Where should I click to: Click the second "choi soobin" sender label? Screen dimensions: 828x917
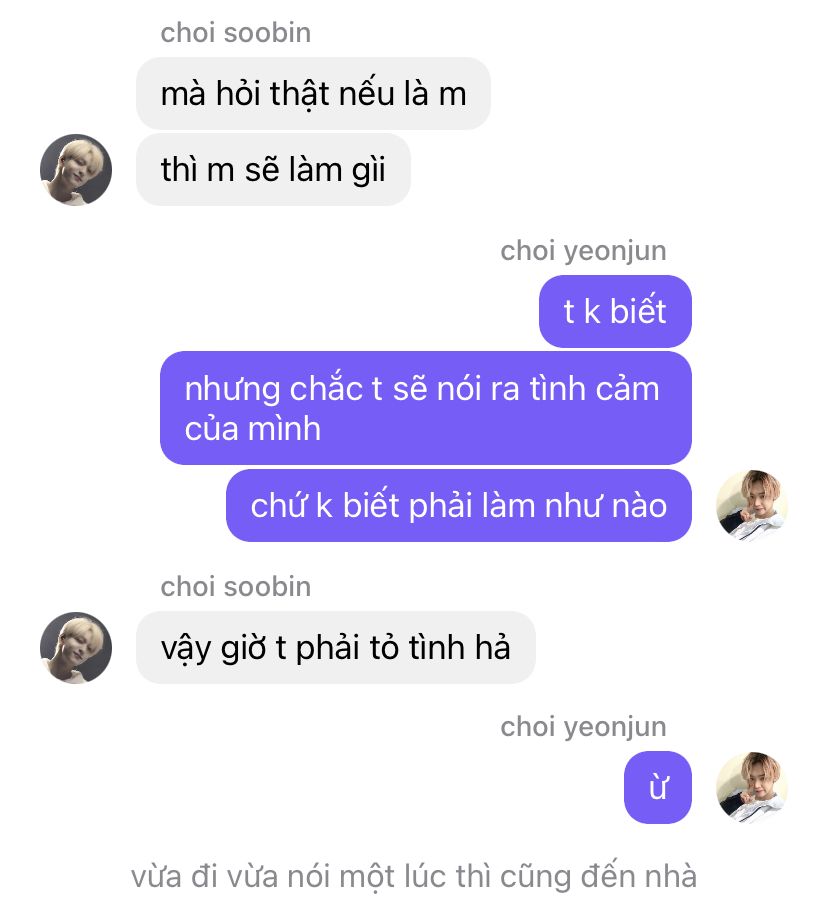pos(236,587)
